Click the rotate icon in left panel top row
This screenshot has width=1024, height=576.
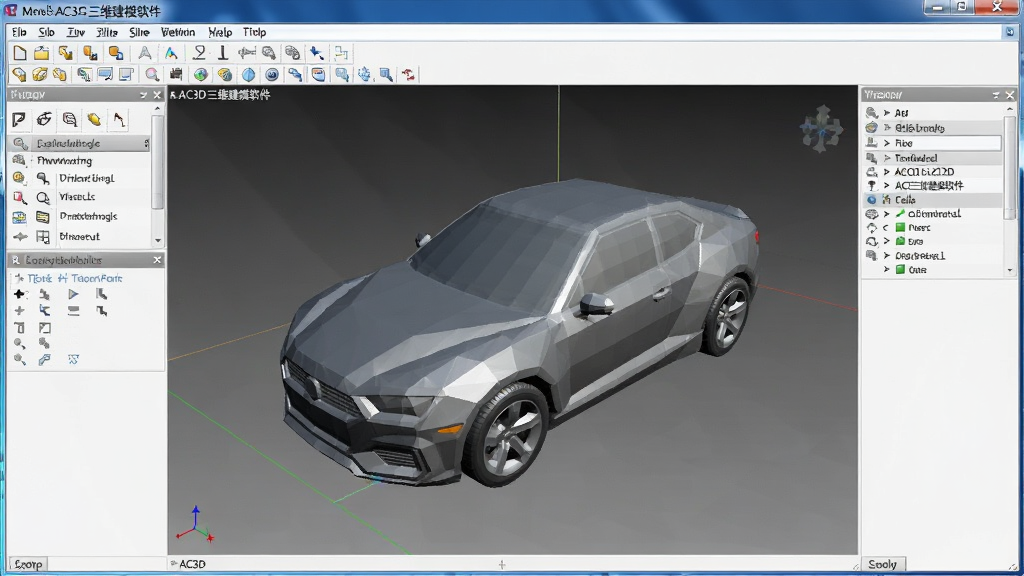44,119
